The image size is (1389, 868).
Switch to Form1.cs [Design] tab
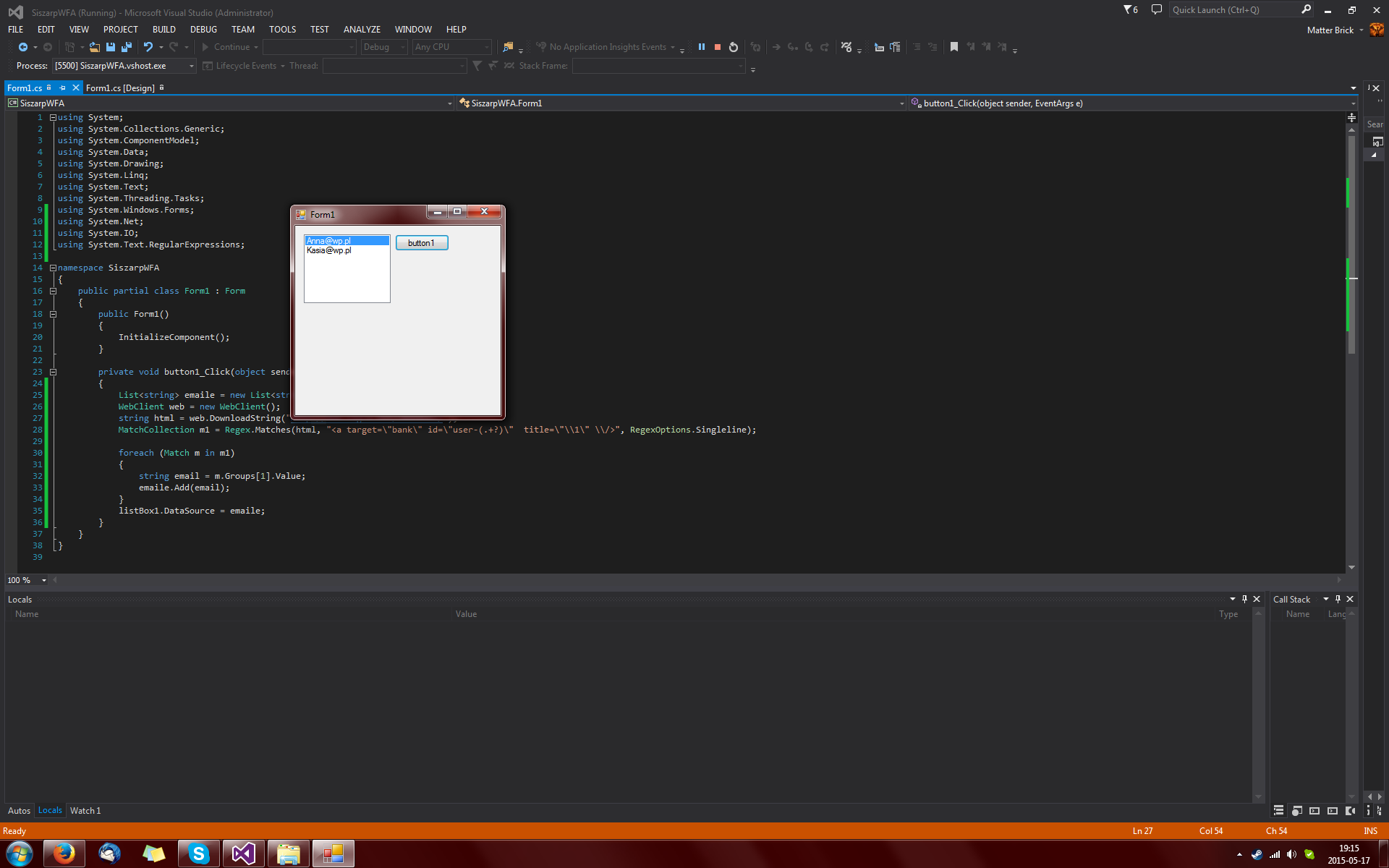coord(120,88)
